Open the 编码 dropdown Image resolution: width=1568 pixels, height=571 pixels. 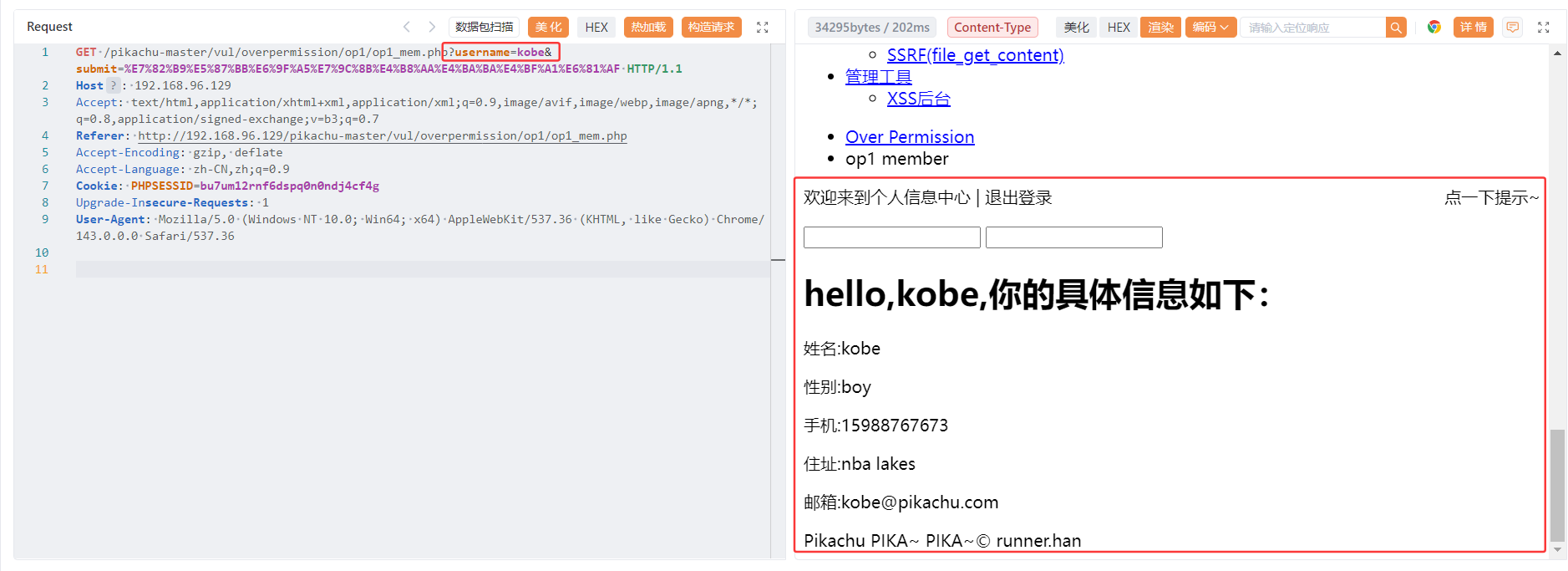[1210, 27]
